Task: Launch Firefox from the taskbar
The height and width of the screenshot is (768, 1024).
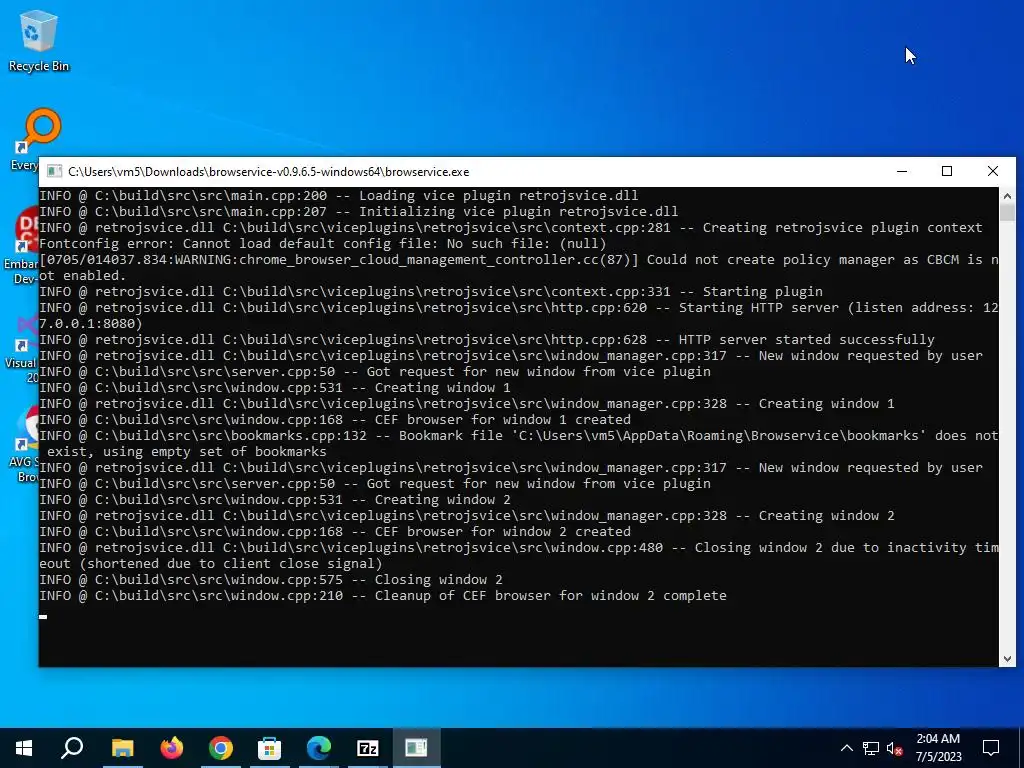Action: pos(172,748)
